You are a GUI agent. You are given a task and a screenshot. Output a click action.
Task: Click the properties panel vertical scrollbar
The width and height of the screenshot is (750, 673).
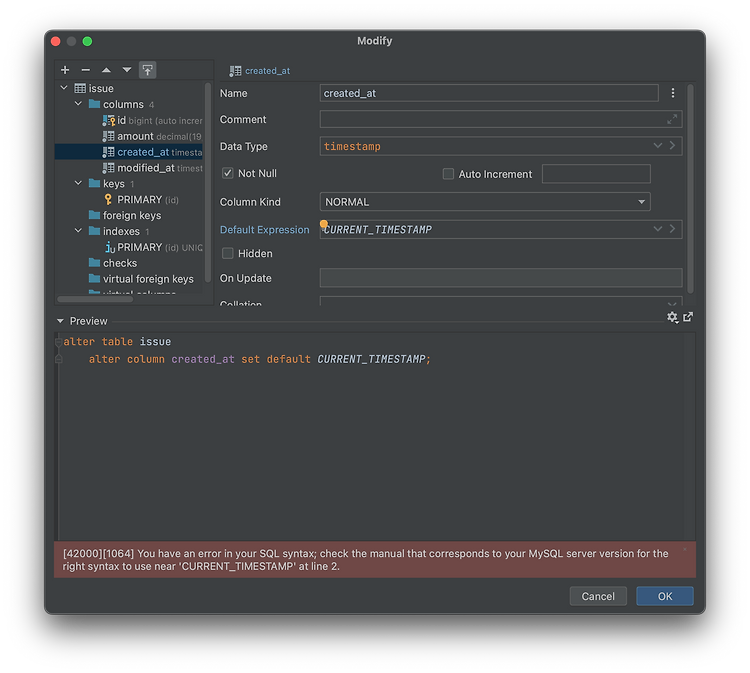(690, 188)
